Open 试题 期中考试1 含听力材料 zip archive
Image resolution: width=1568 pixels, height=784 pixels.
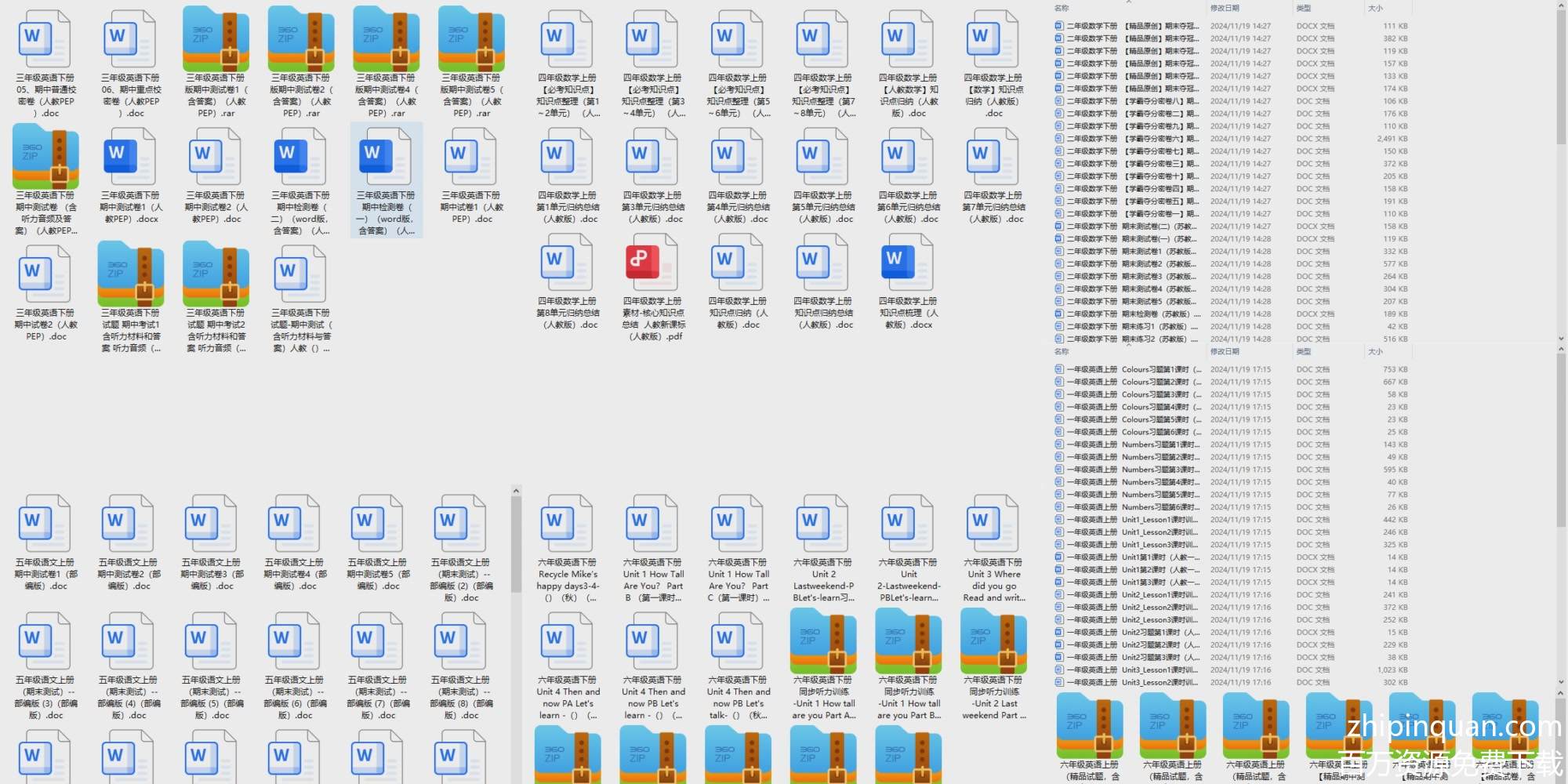130,274
